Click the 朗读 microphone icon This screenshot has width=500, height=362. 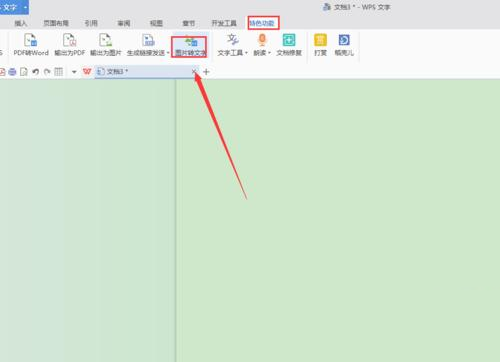pyautogui.click(x=262, y=40)
